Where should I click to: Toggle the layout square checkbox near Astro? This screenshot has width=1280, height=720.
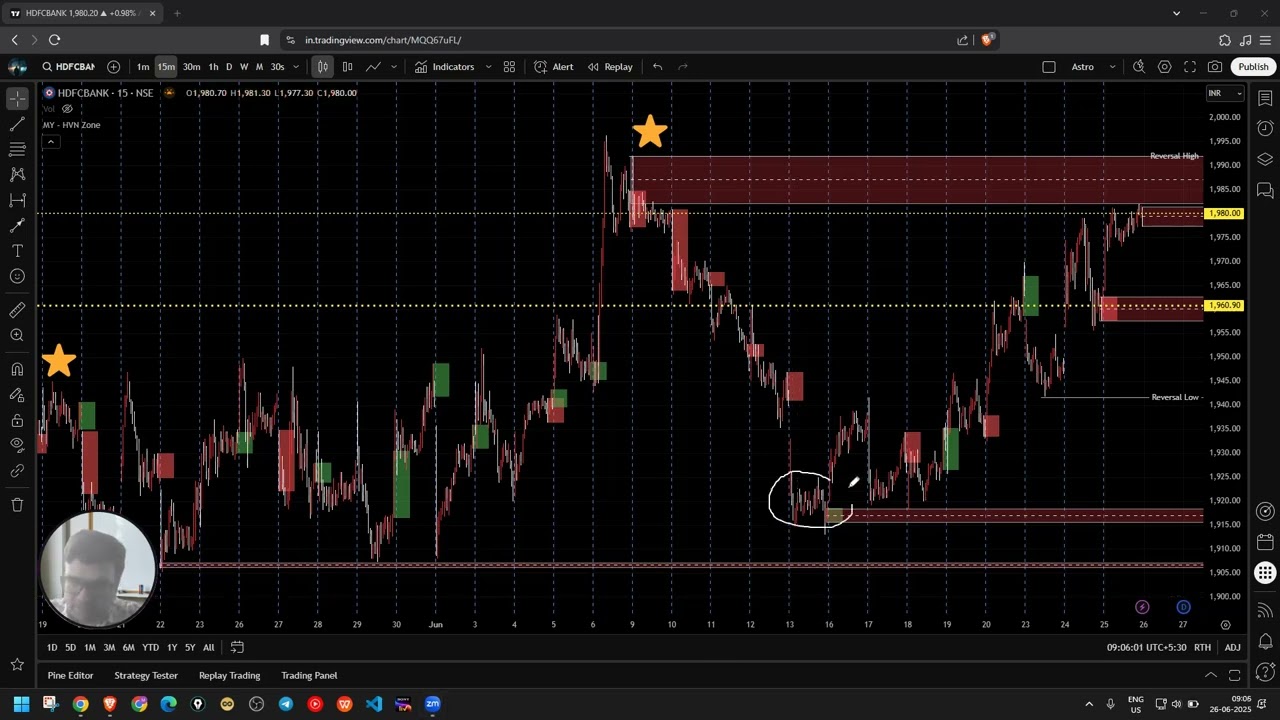point(1049,67)
